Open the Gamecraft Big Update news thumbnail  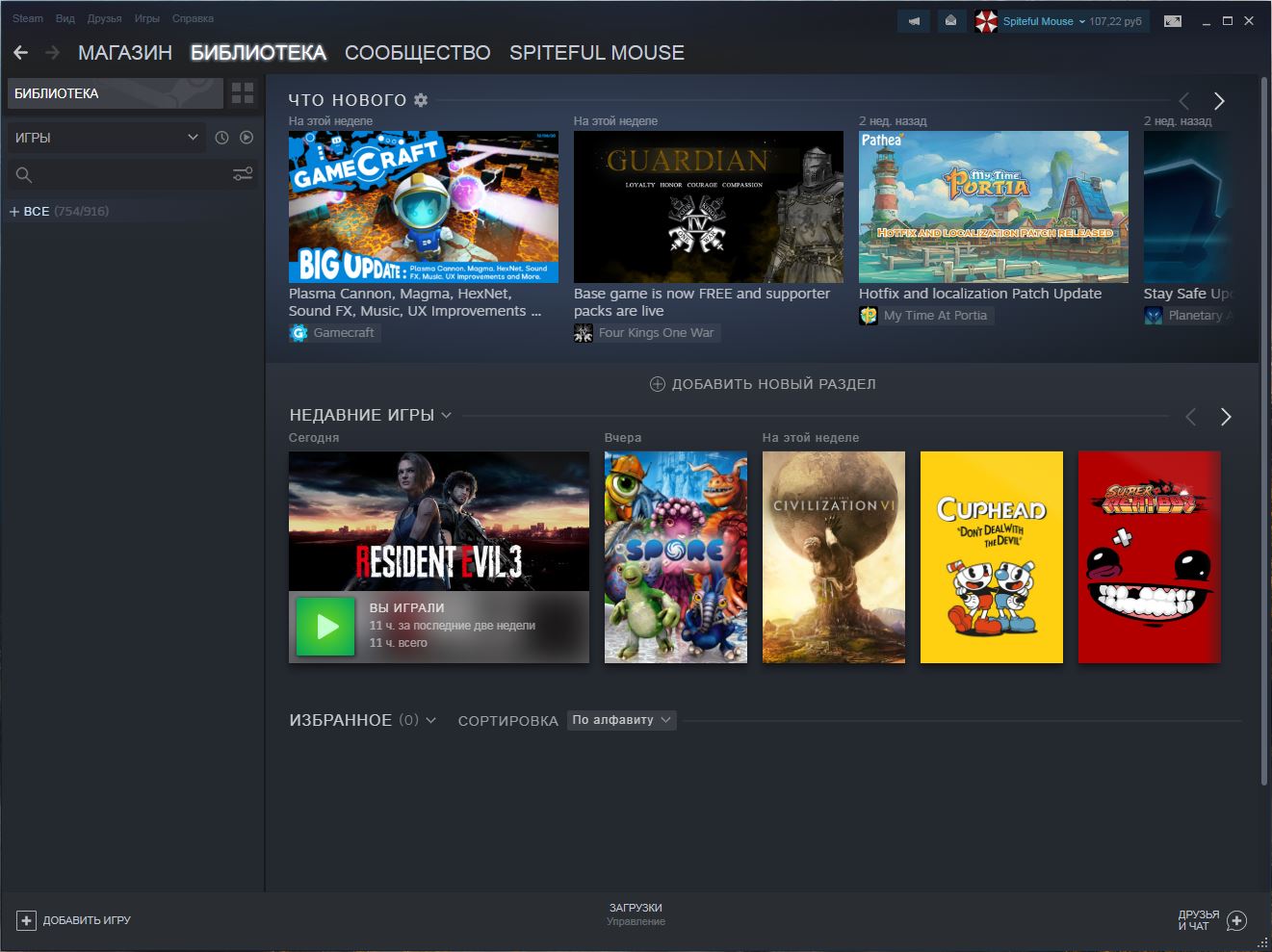click(424, 207)
